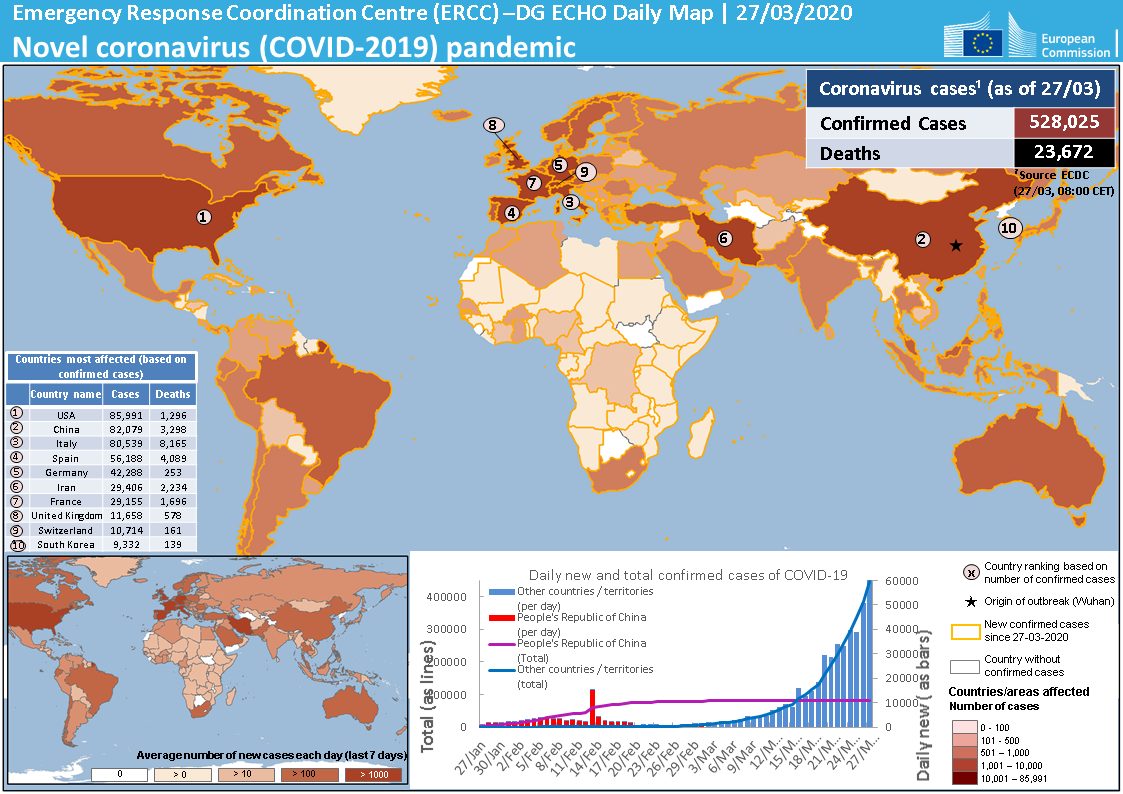Click the confirmed cases value 528,025
Viewport: 1123px width, 794px height.
pyautogui.click(x=1064, y=122)
